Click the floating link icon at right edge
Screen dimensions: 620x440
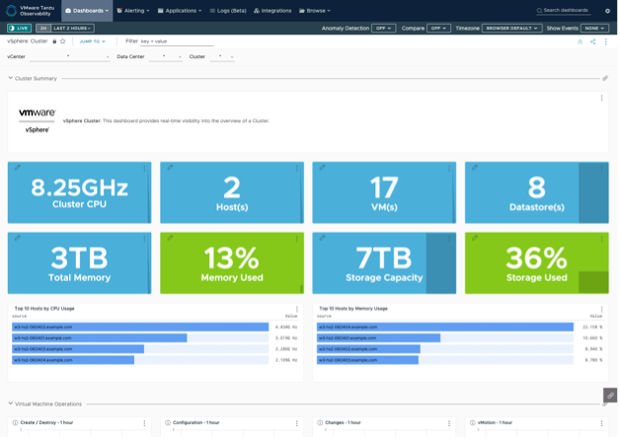(x=610, y=395)
